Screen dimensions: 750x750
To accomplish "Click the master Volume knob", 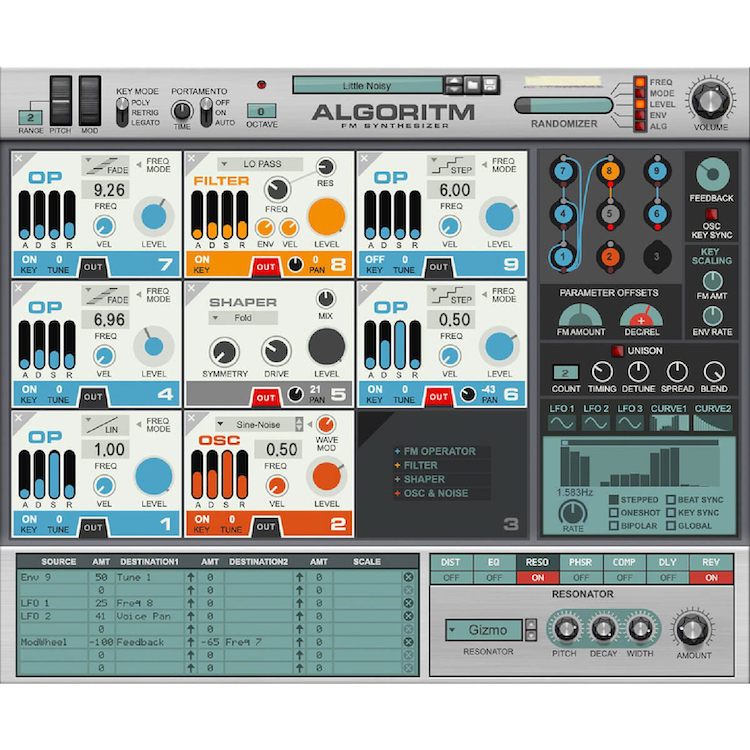I will click(x=711, y=100).
